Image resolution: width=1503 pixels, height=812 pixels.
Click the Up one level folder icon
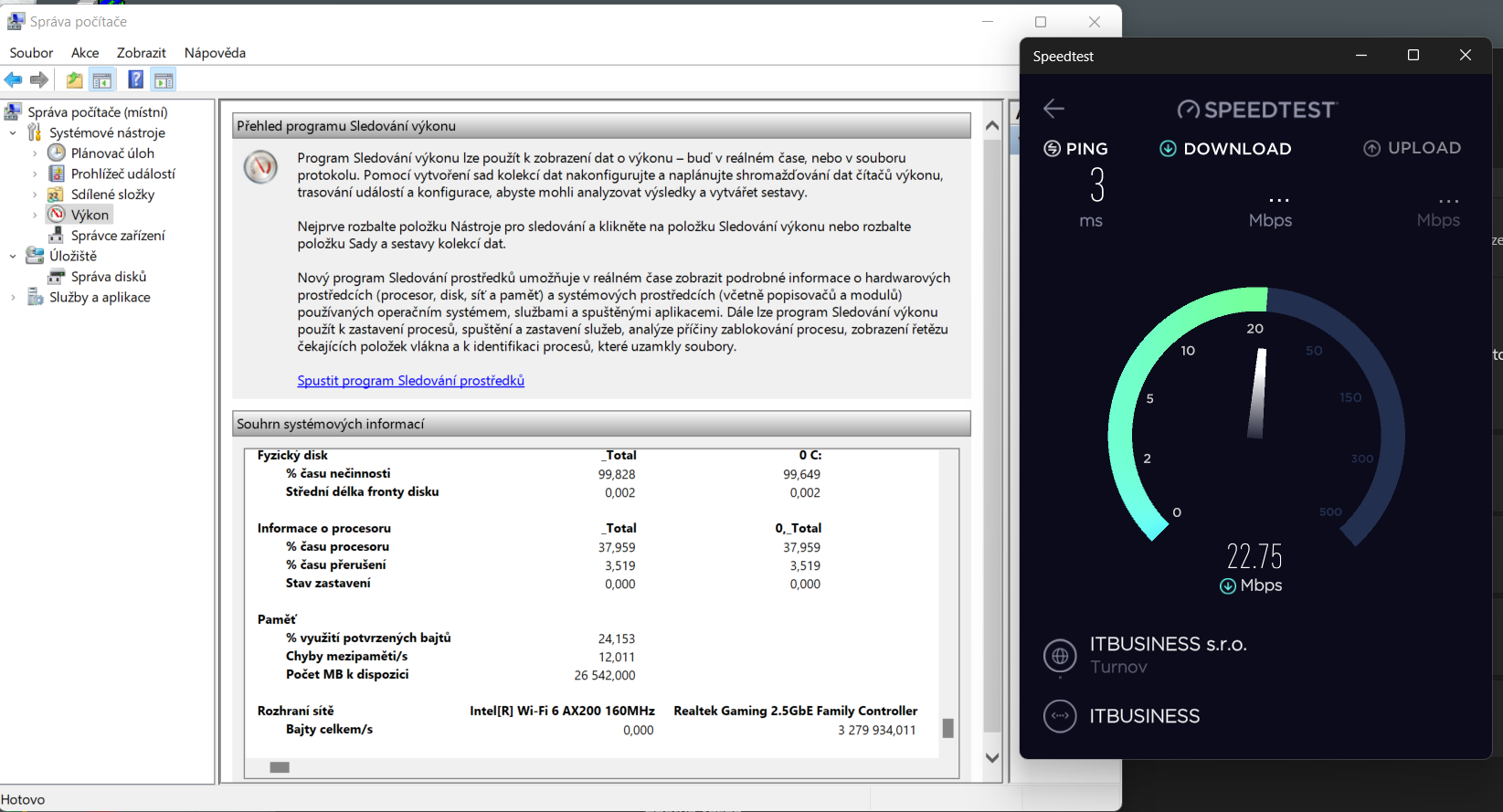74,80
